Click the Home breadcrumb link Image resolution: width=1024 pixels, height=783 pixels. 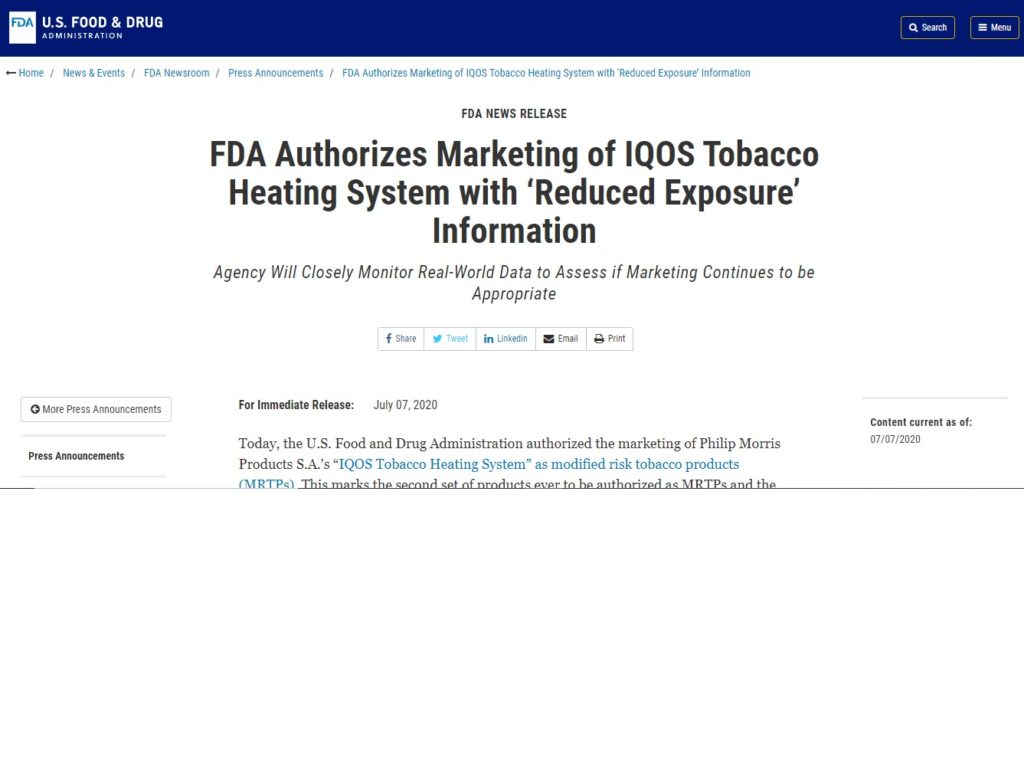pyautogui.click(x=31, y=73)
